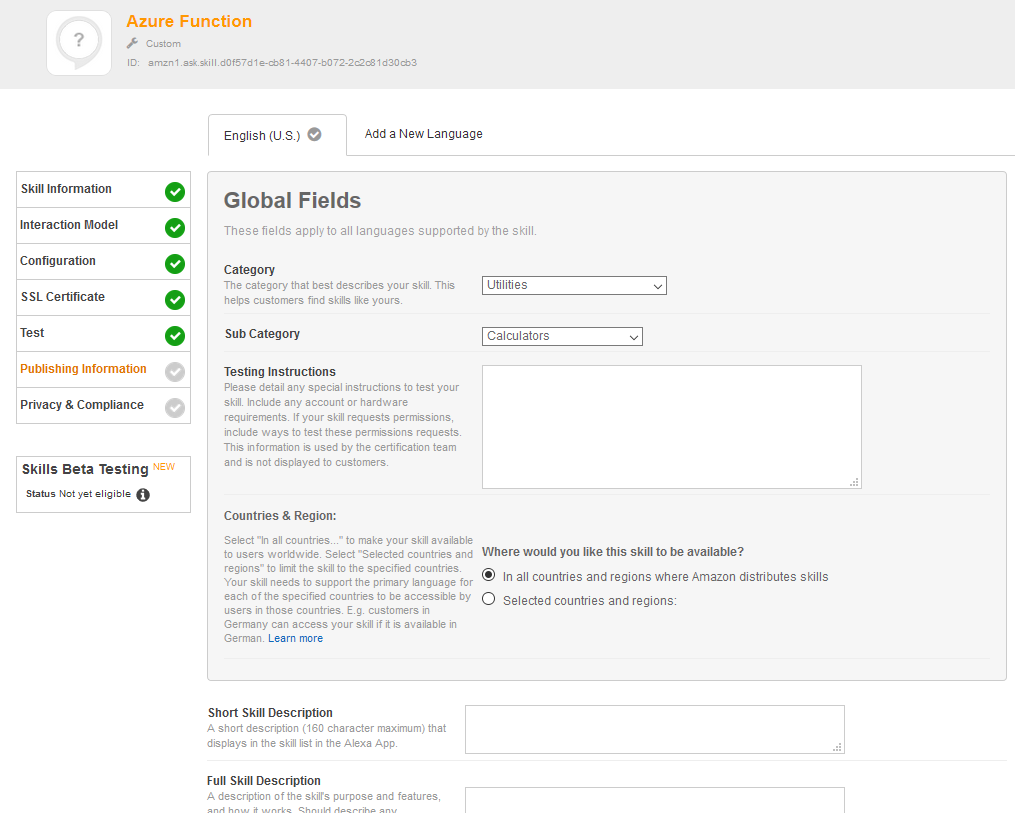Open the SSL Certificate section

point(104,298)
